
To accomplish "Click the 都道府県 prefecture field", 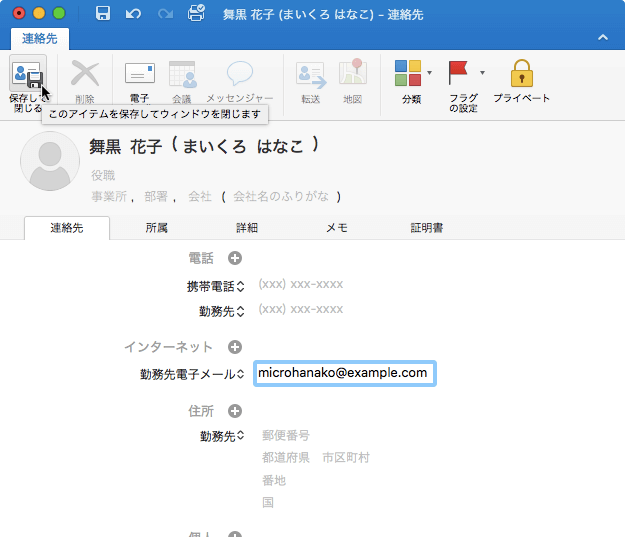I will (286, 457).
